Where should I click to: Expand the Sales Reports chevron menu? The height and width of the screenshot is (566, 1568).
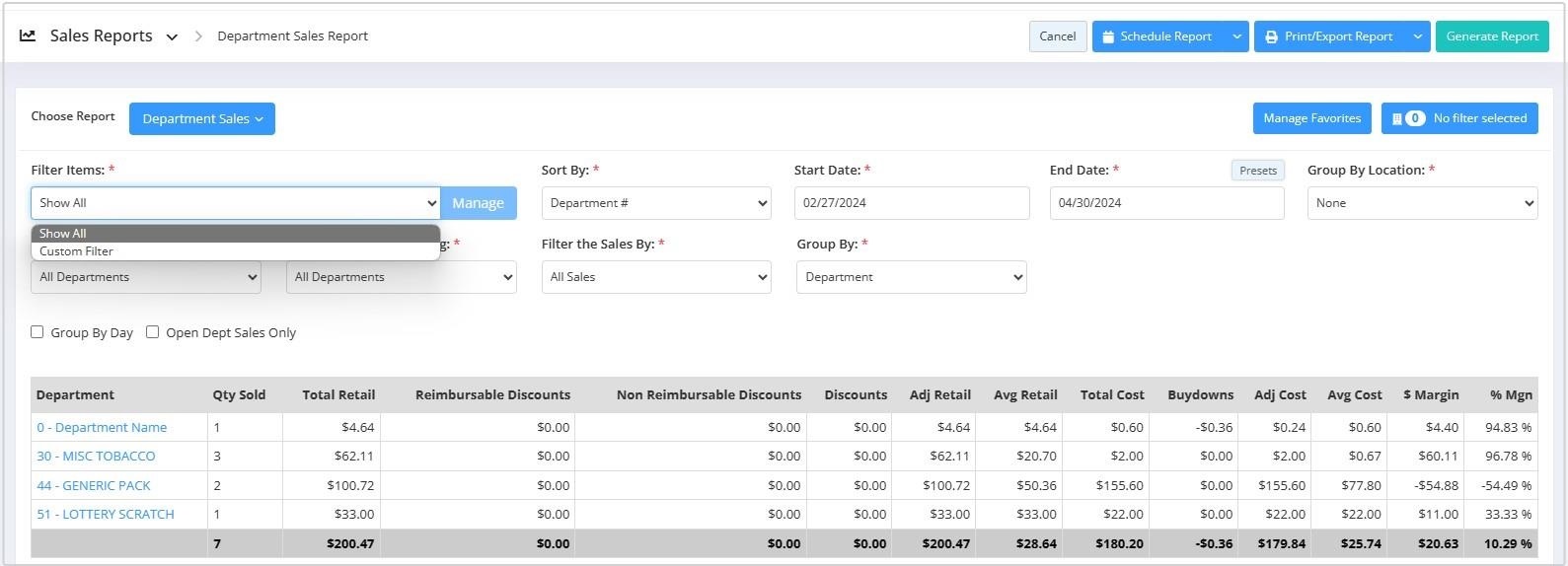click(172, 36)
